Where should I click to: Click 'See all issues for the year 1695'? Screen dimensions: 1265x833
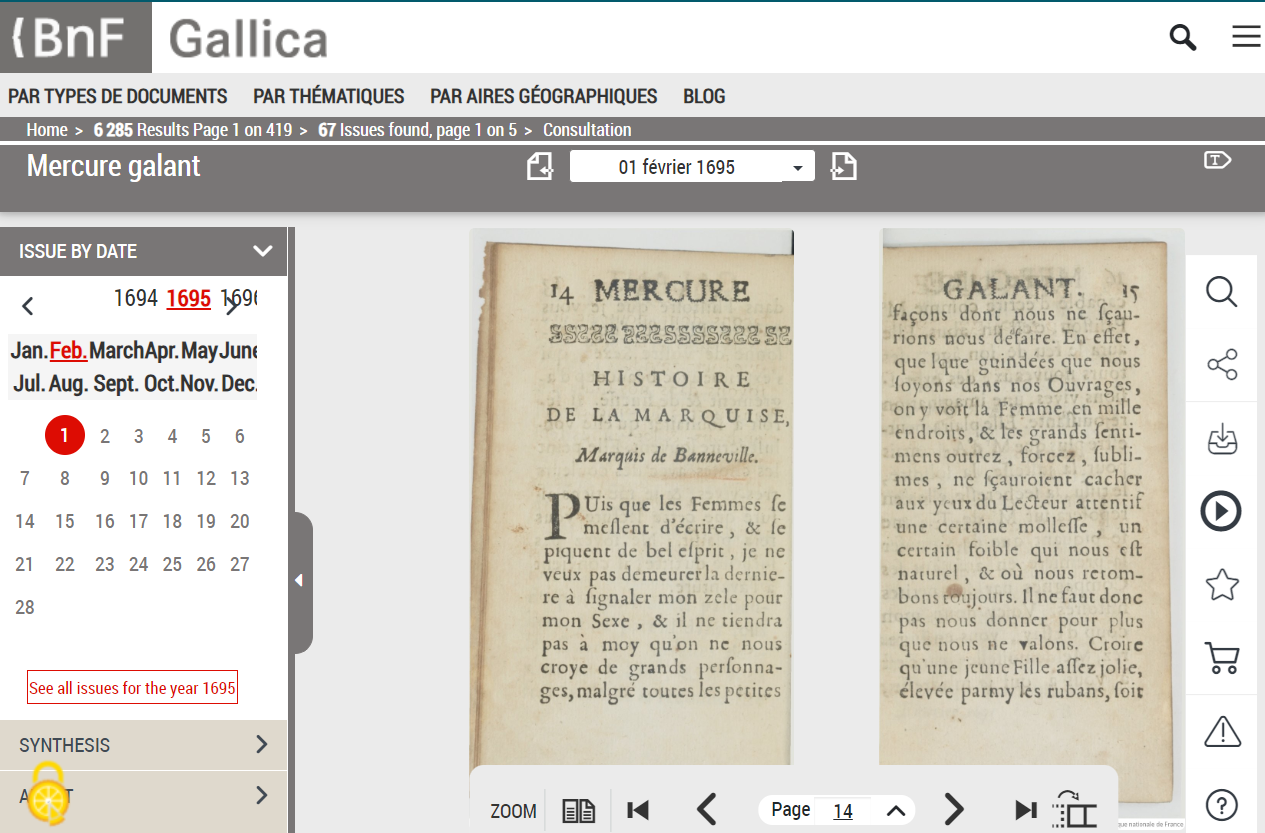pyautogui.click(x=131, y=687)
